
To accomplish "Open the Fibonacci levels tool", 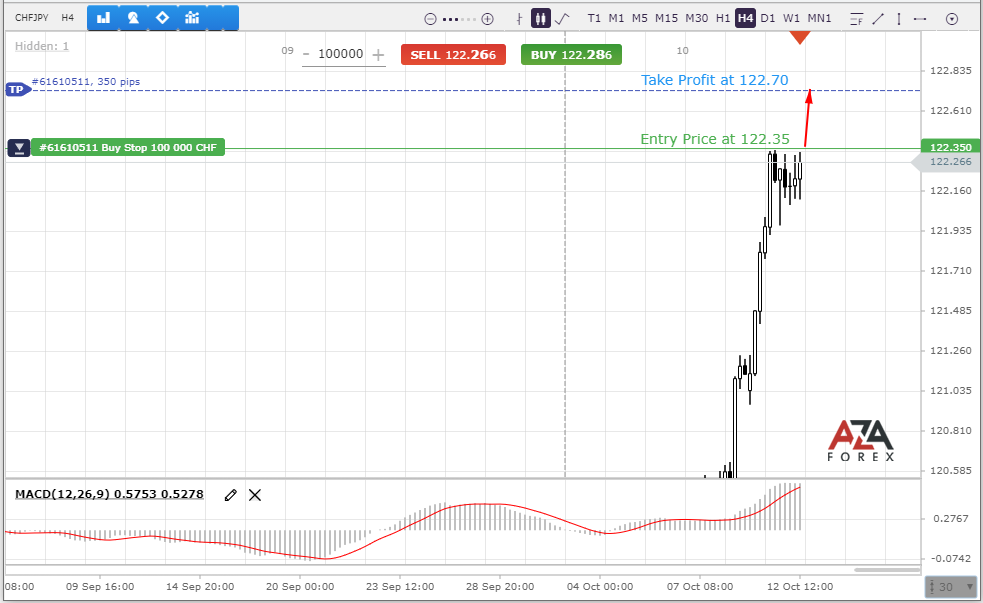I will 856,19.
